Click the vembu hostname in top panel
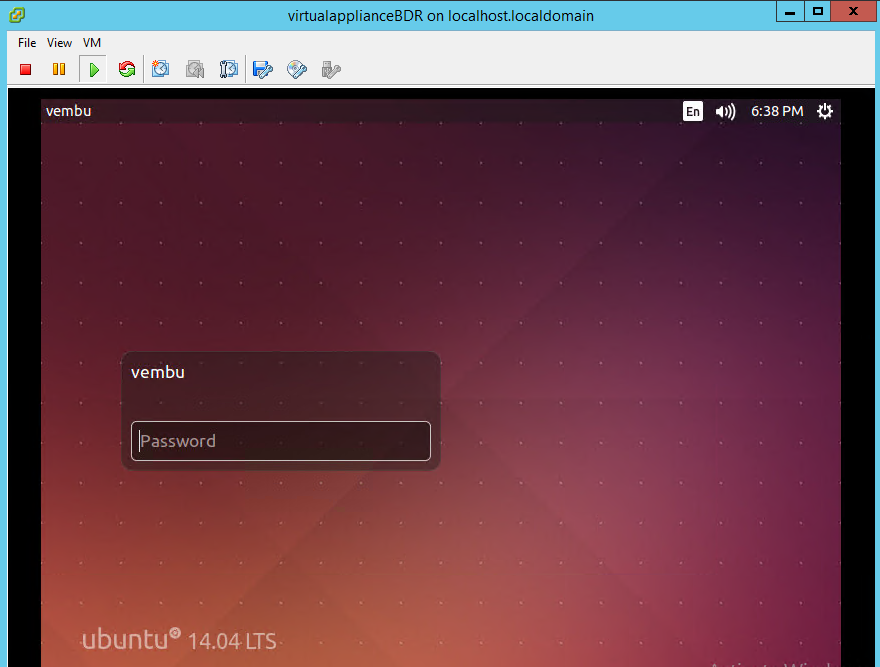 tap(68, 111)
